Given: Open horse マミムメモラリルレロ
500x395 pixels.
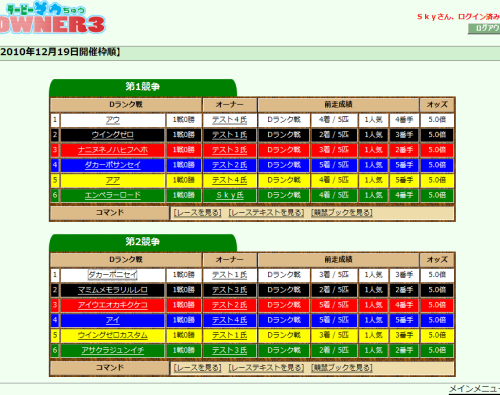Looking at the screenshot, I should (113, 290).
